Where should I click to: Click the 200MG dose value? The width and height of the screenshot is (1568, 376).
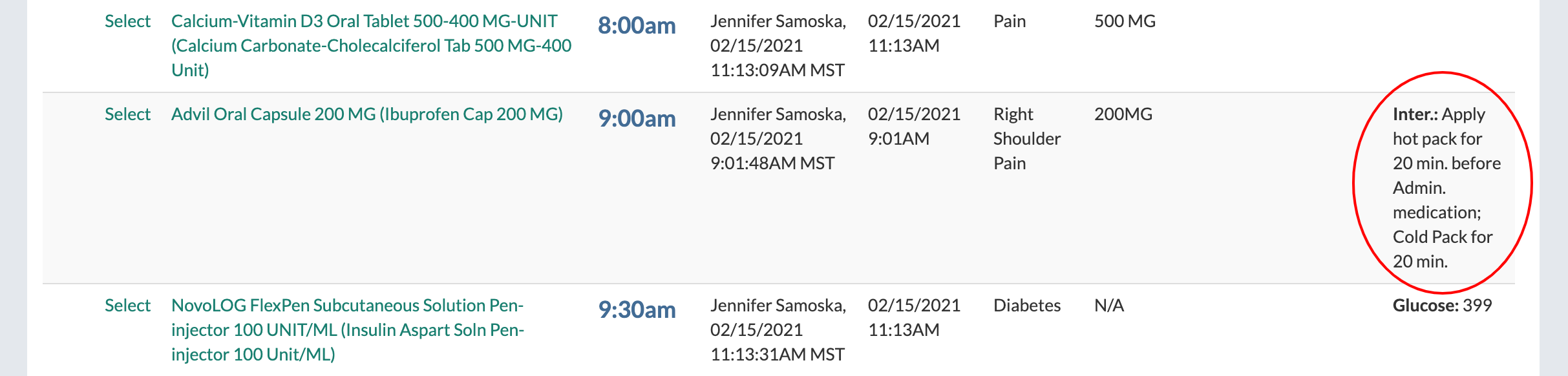coord(1123,114)
